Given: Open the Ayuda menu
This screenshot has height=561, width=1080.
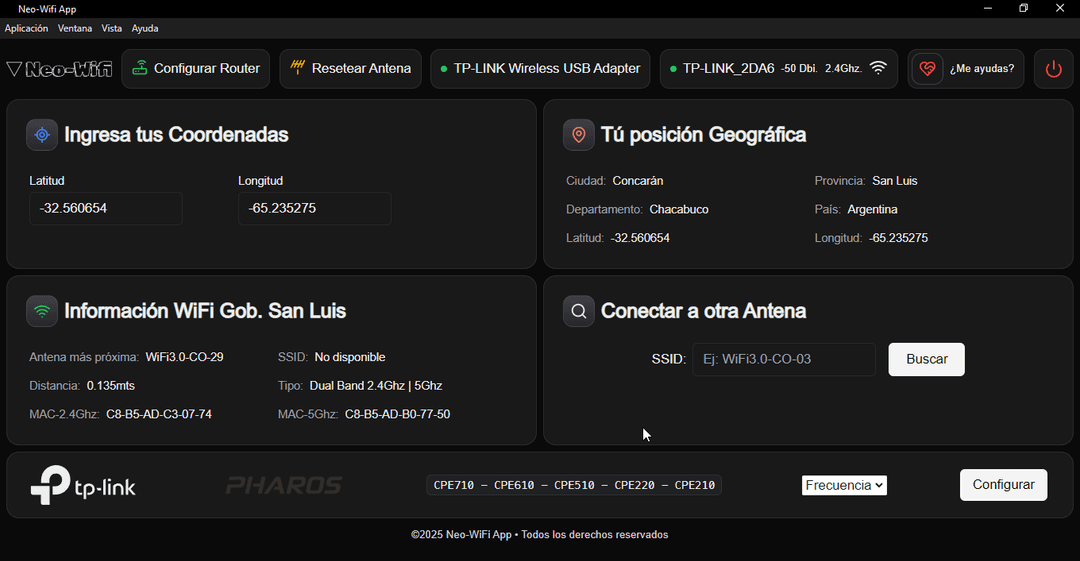Looking at the screenshot, I should tap(145, 28).
